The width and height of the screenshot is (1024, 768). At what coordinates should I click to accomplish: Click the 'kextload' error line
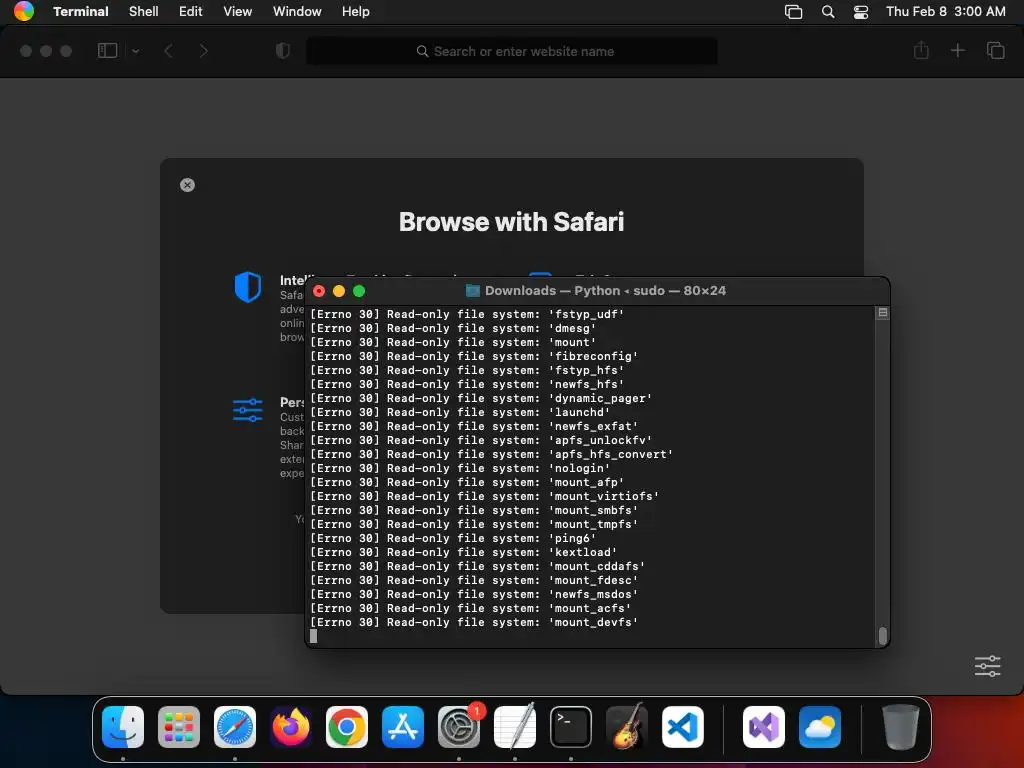pyautogui.click(x=464, y=552)
